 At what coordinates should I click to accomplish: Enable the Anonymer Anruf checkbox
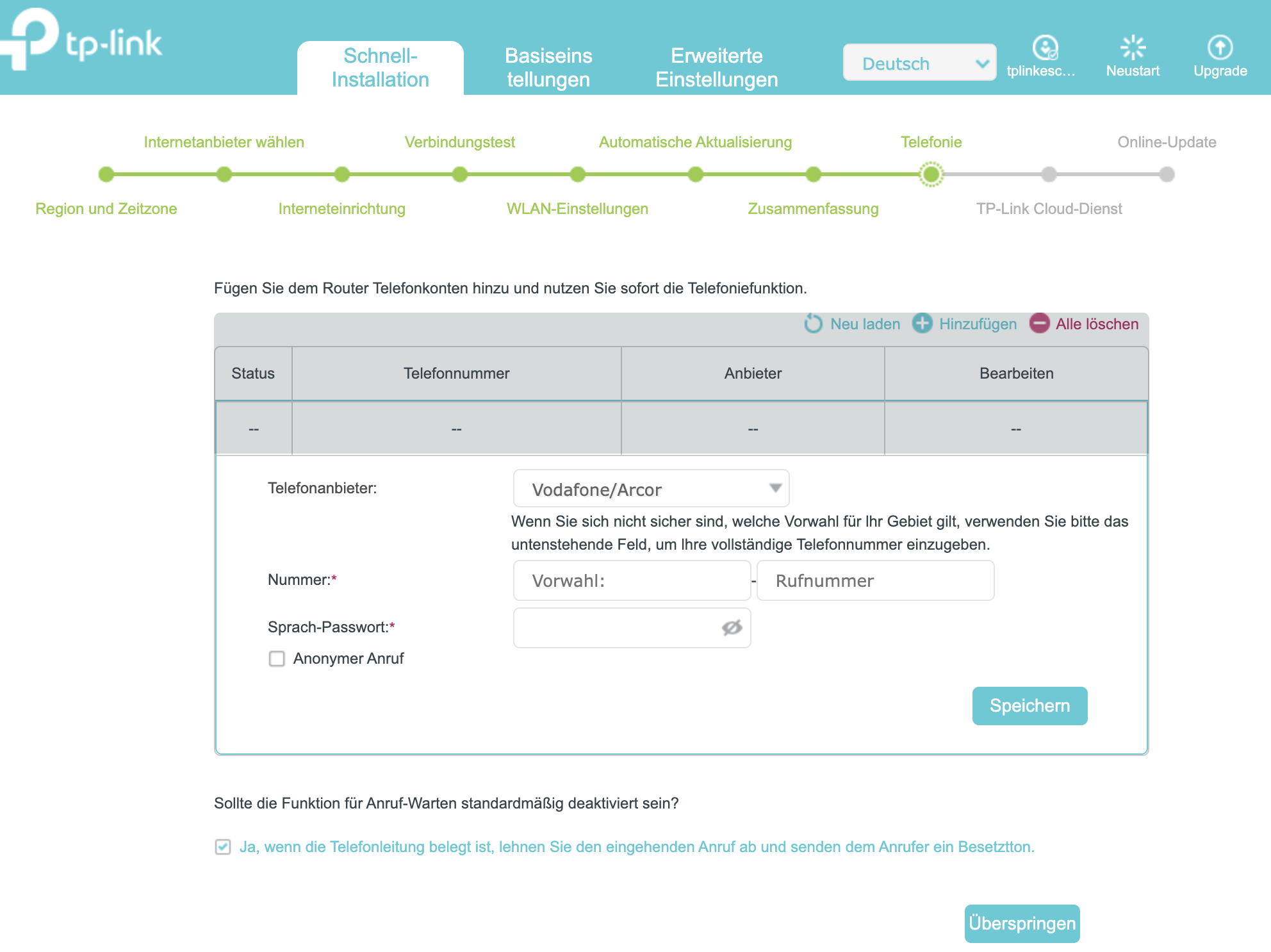point(277,659)
